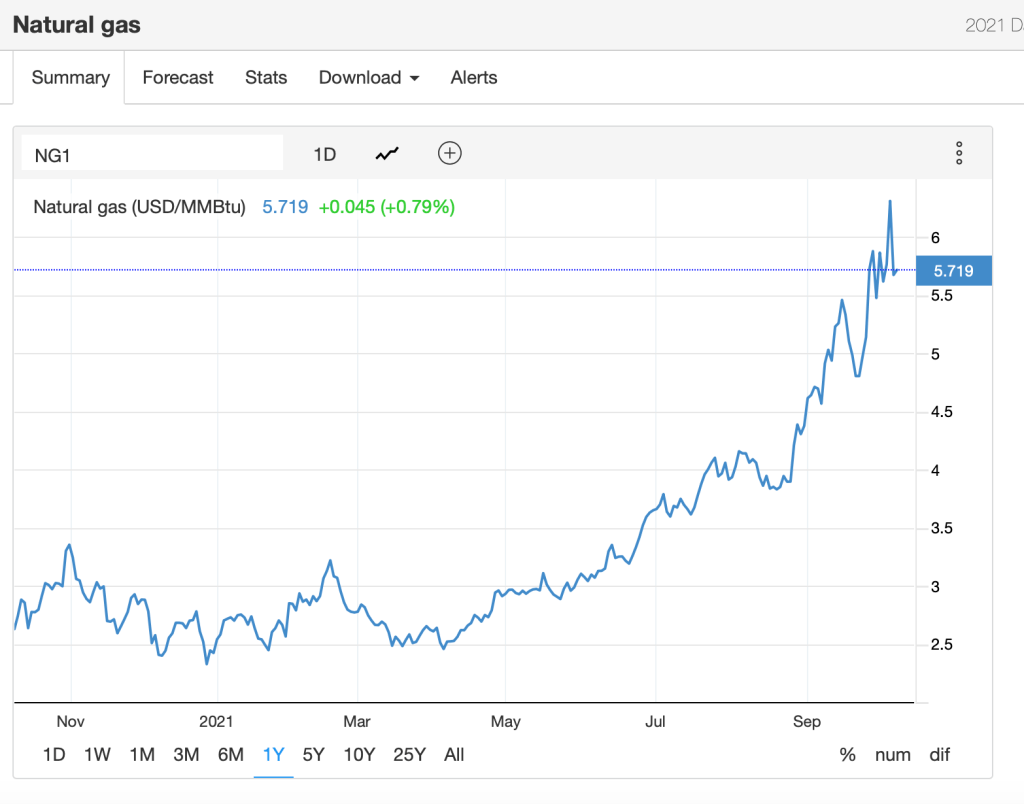Switch to the Forecast tab
The image size is (1024, 804).
[x=178, y=77]
